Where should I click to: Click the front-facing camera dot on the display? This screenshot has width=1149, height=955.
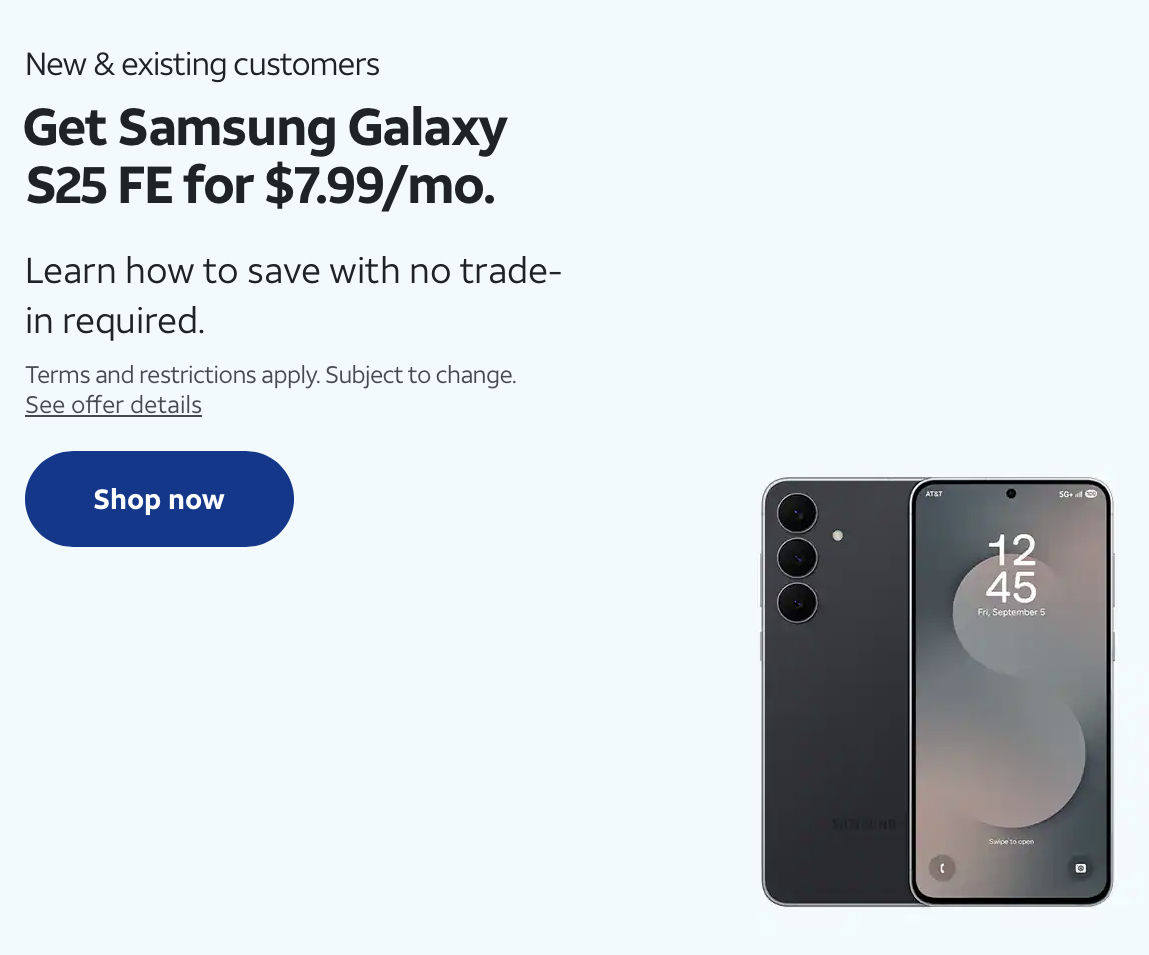click(1011, 493)
